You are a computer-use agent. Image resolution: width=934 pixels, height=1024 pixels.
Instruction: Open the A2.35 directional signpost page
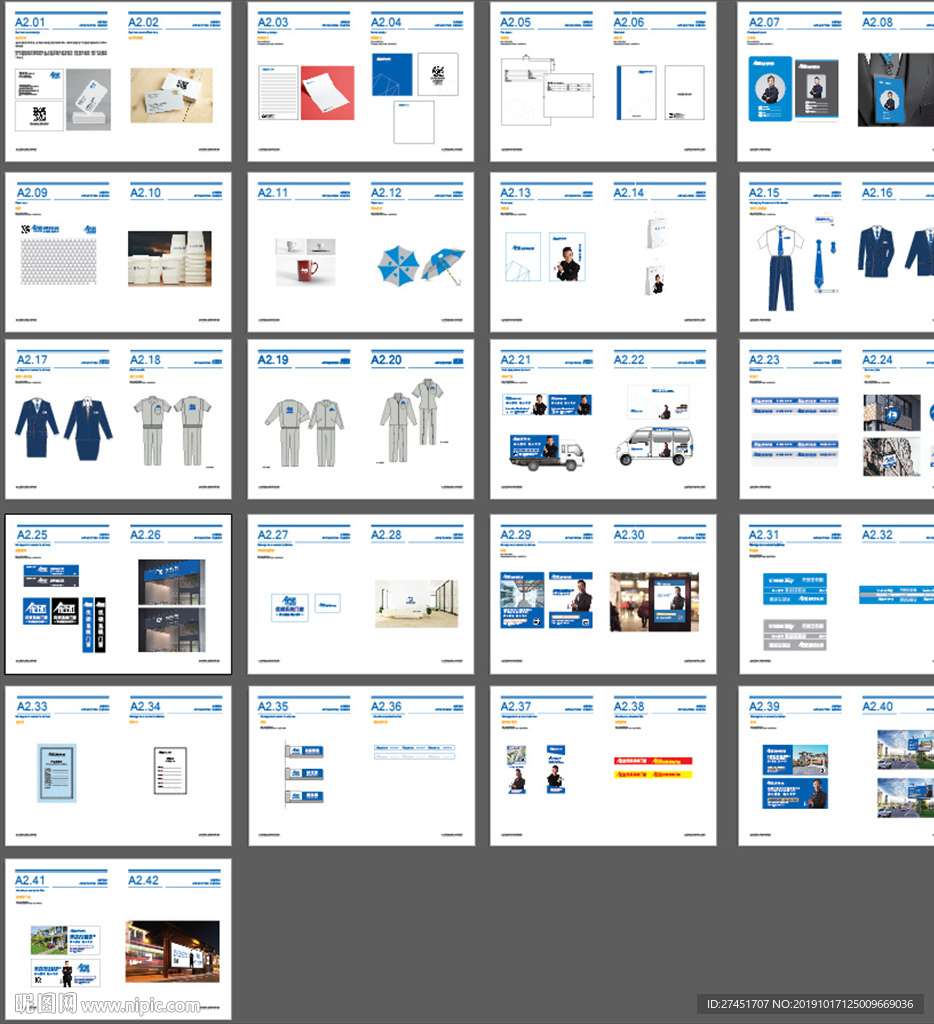(304, 772)
